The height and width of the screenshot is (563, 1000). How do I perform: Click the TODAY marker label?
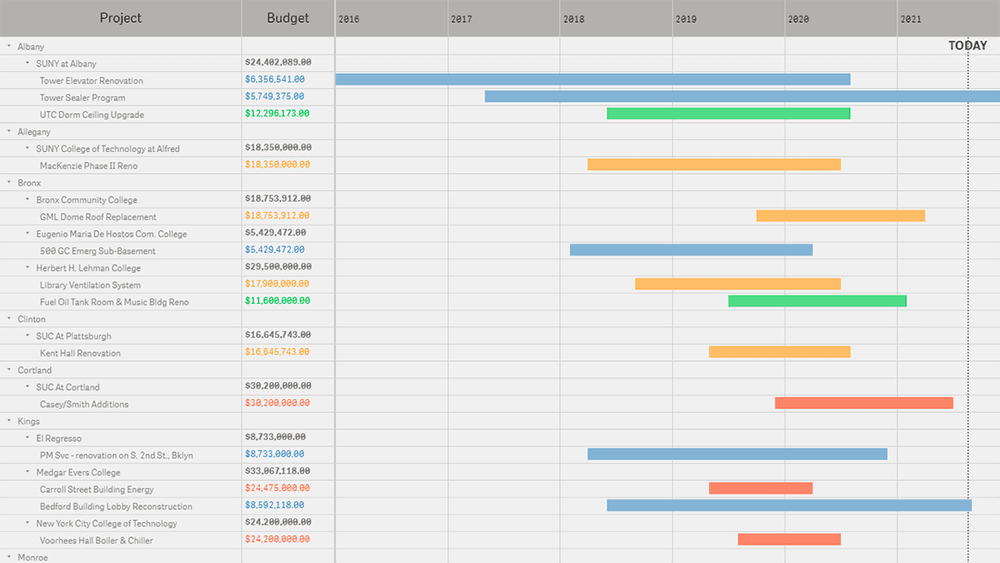[967, 46]
